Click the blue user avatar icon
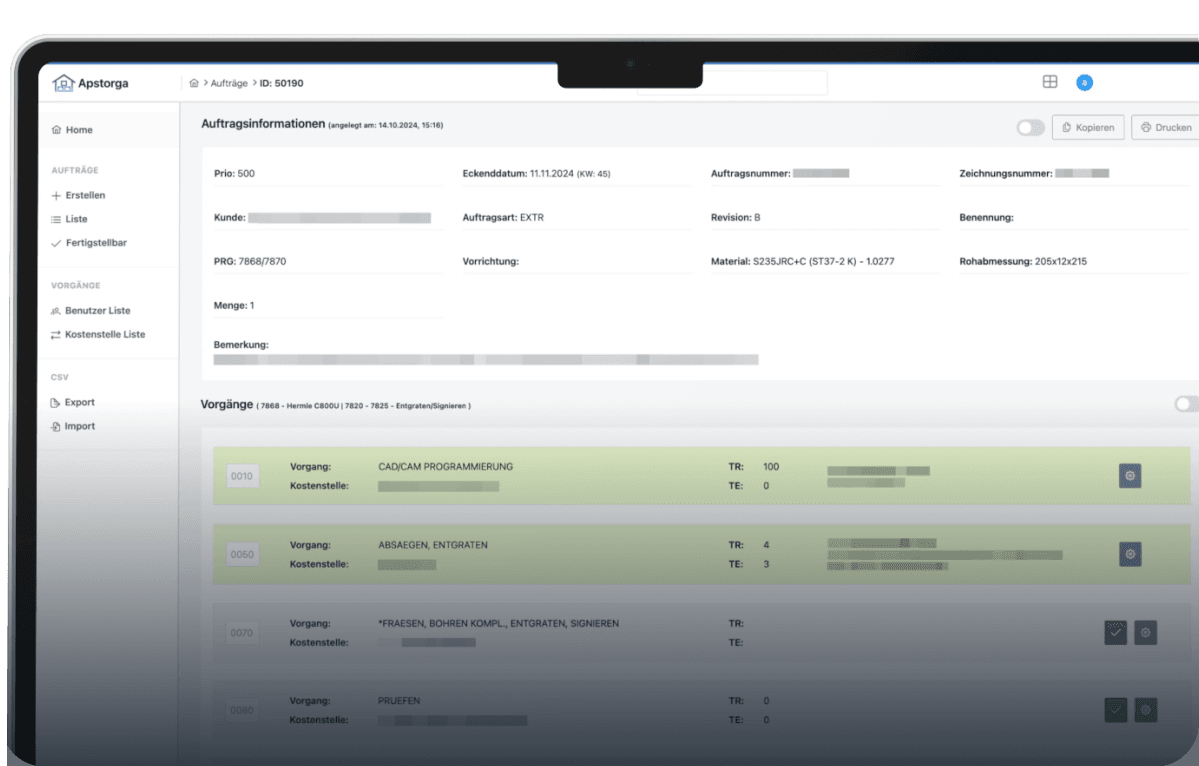Viewport: 1199px width, 766px height. point(1084,83)
